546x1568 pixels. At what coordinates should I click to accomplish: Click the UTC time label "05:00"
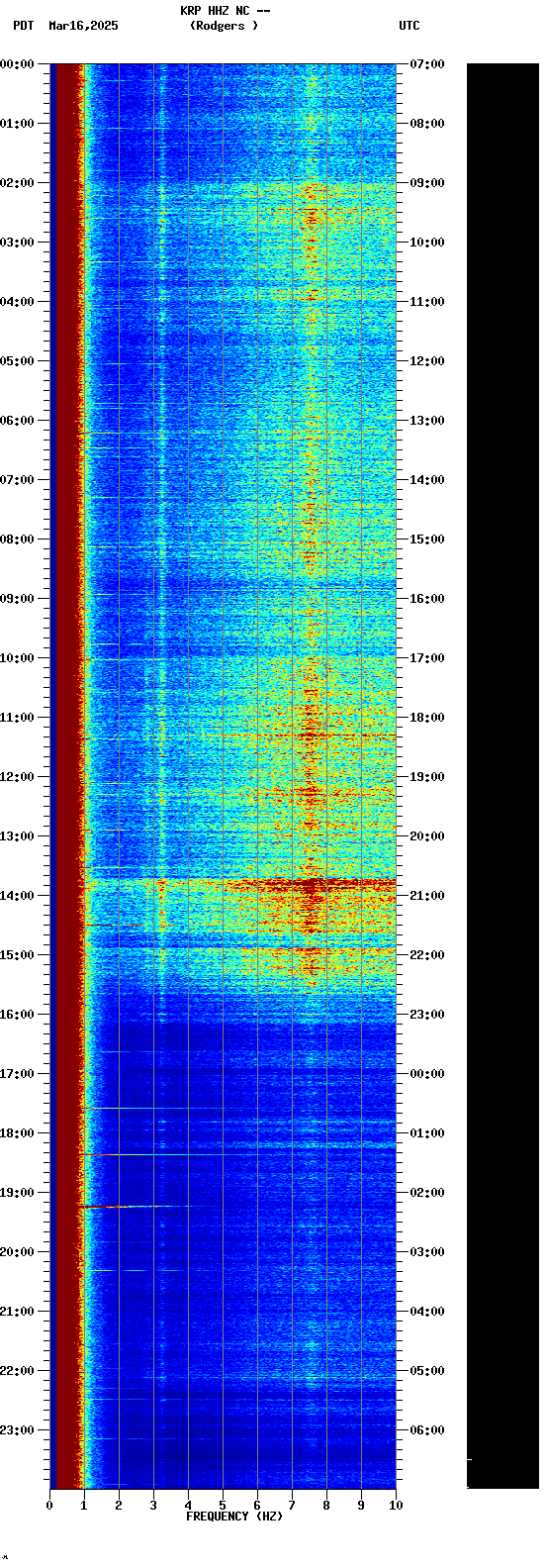coord(427,1371)
